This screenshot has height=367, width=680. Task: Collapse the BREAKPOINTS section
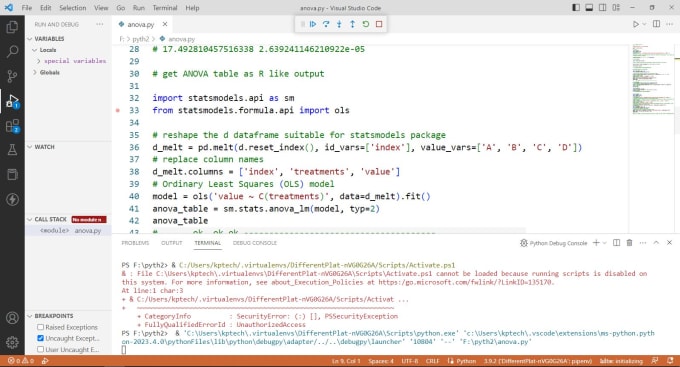tap(30, 316)
